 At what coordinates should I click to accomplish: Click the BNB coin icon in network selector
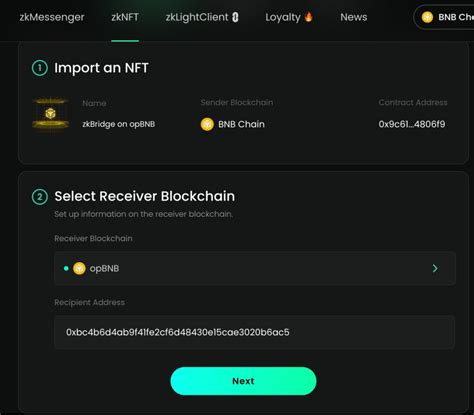tap(427, 17)
